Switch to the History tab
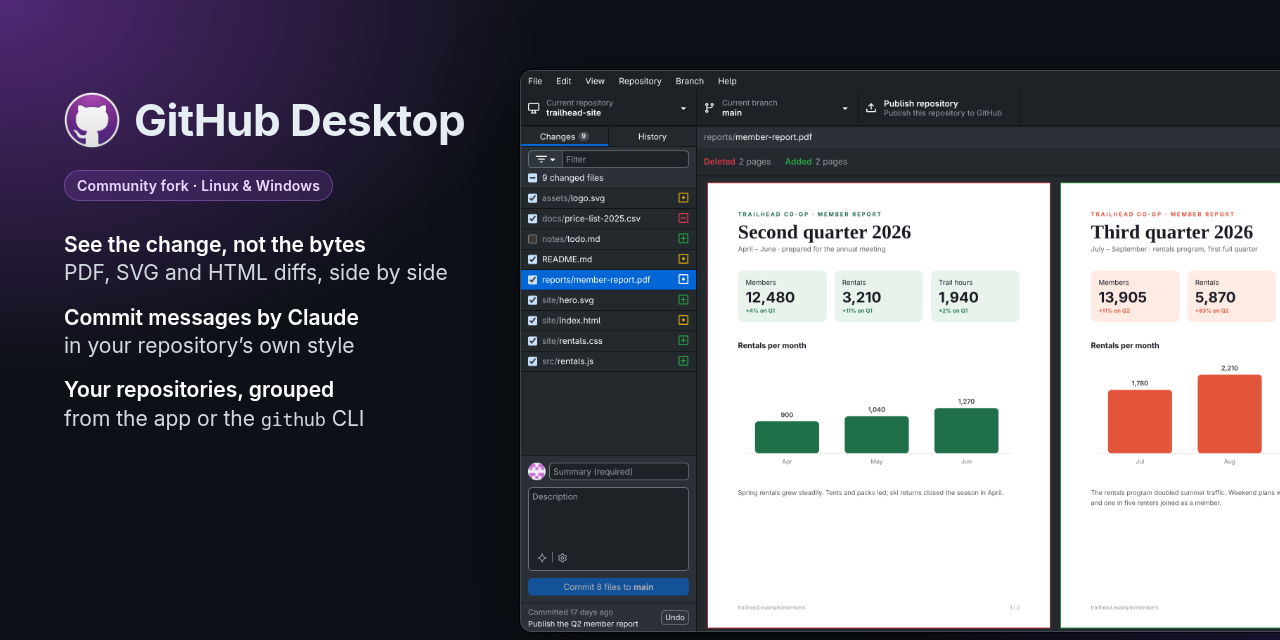The height and width of the screenshot is (640, 1280). (652, 137)
